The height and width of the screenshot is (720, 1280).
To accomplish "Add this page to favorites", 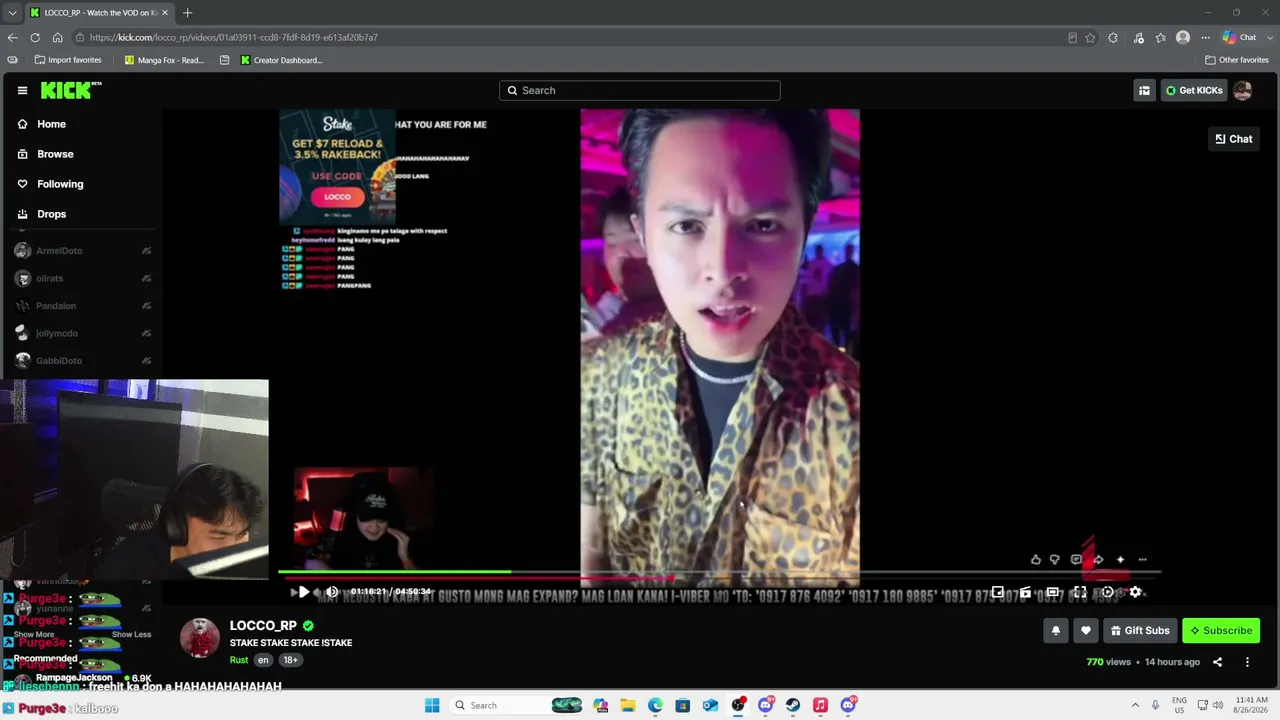I will 1090,38.
